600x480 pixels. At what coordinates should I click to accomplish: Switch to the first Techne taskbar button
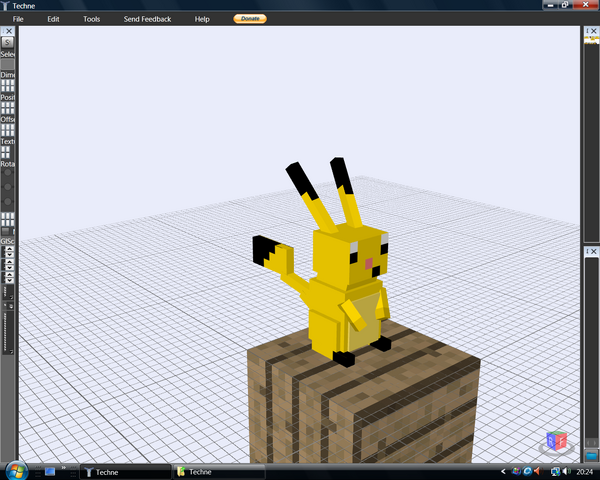point(126,472)
